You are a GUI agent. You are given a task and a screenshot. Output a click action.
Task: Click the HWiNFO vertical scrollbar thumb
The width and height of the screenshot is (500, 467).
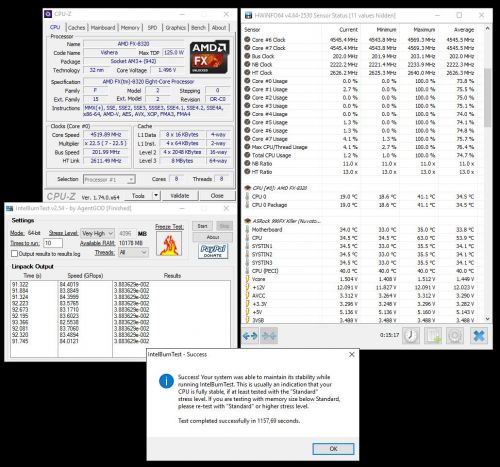[x=487, y=97]
